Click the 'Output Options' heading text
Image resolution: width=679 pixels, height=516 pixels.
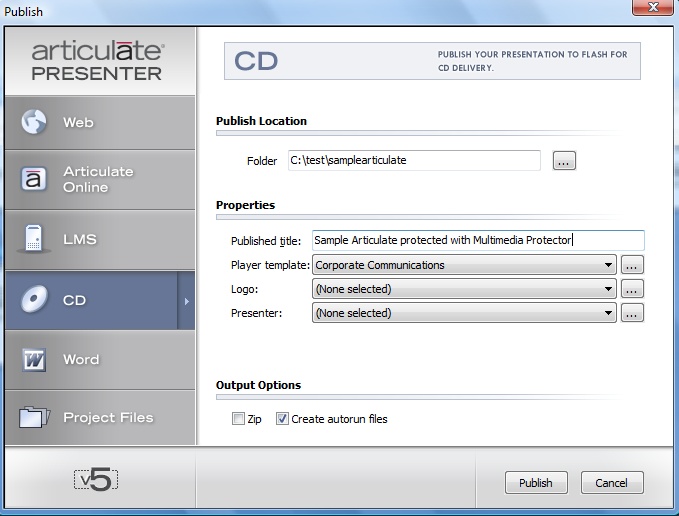(259, 385)
